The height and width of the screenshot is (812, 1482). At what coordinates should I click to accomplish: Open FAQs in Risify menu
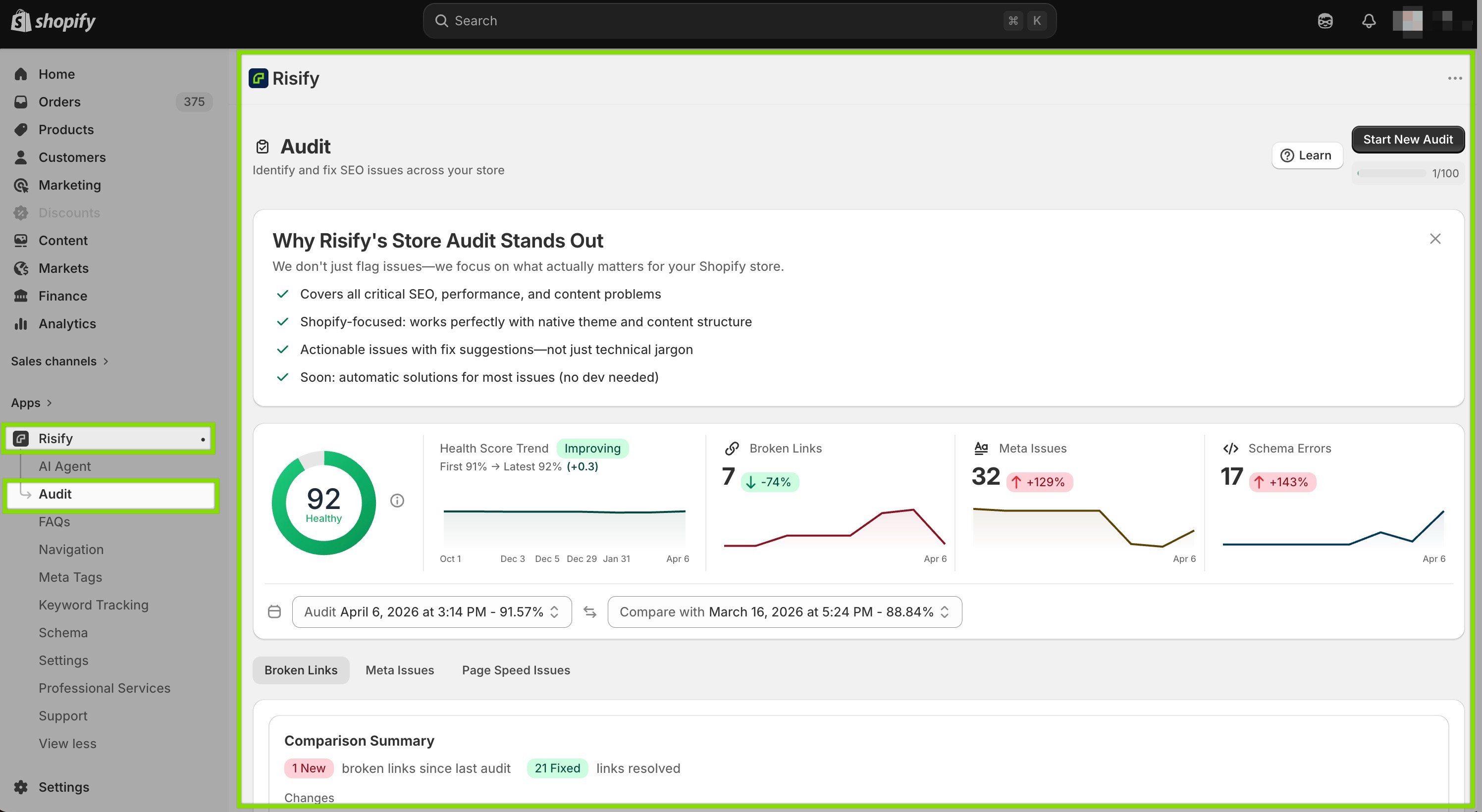(54, 521)
